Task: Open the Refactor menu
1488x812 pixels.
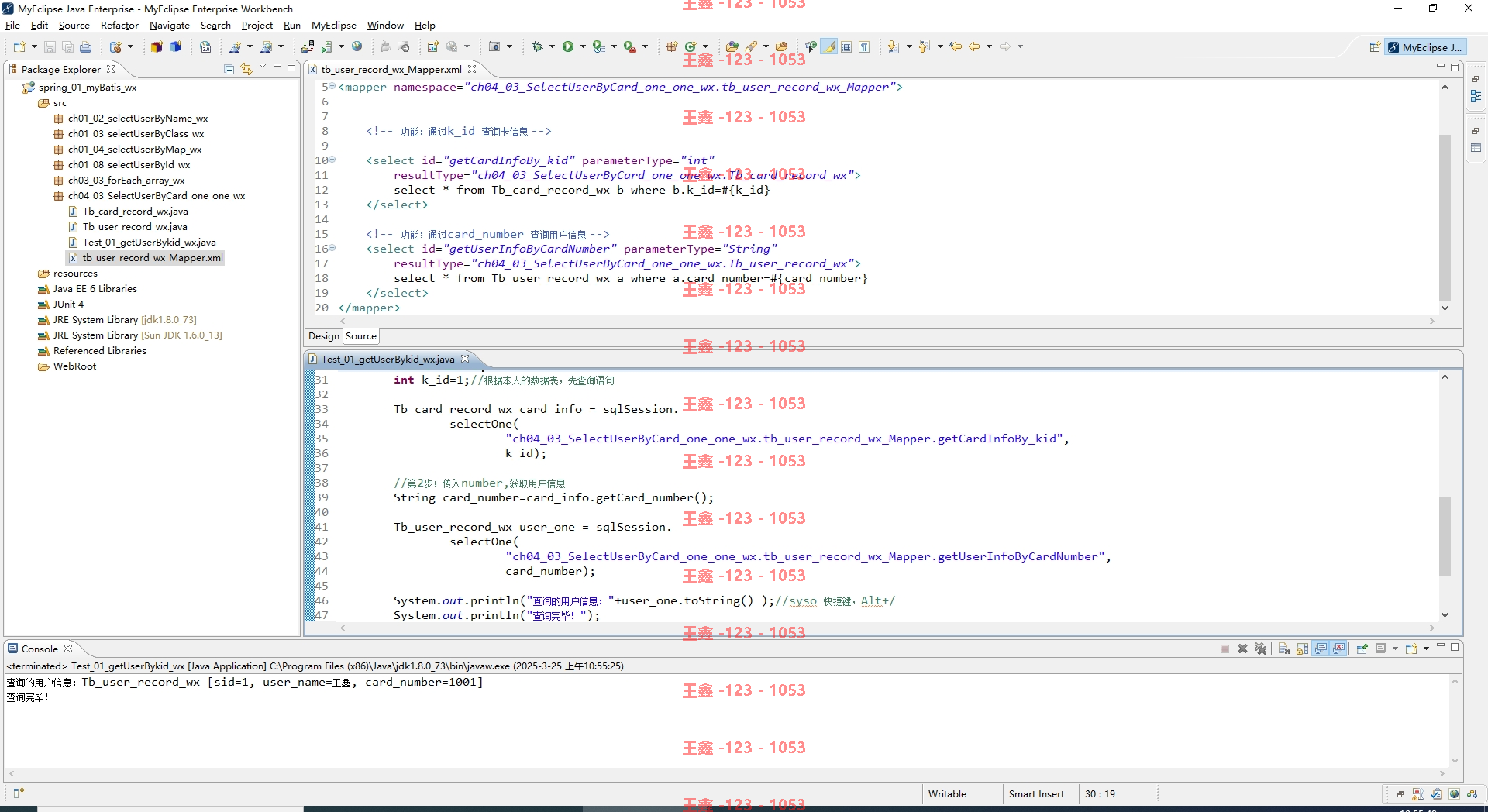Action: click(119, 25)
